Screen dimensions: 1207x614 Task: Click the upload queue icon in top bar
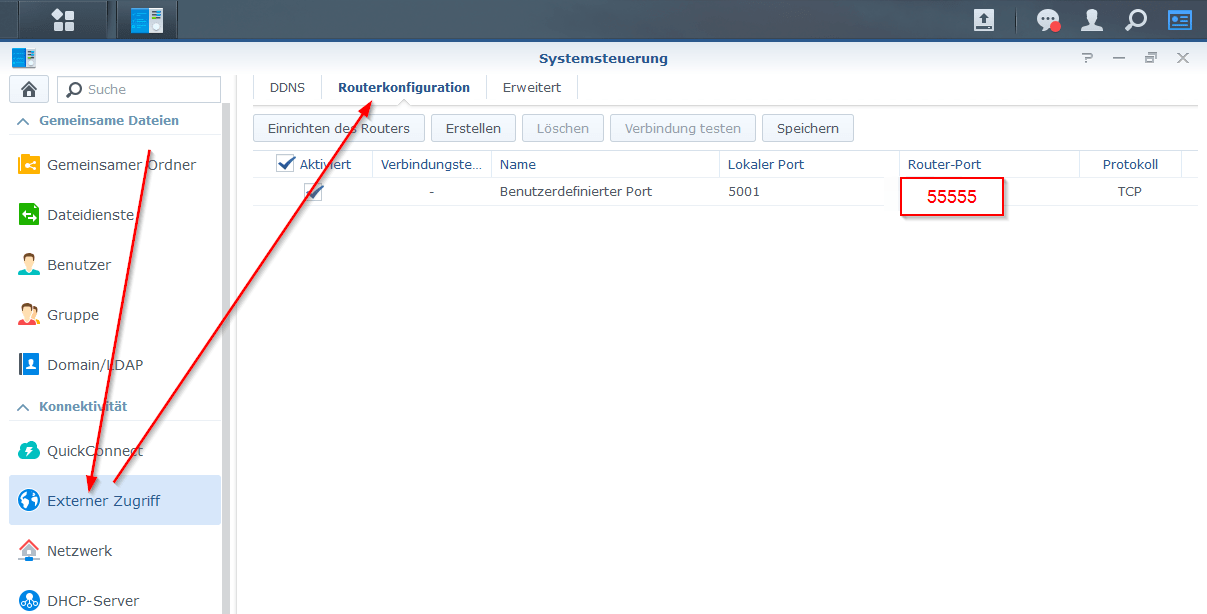pos(984,20)
